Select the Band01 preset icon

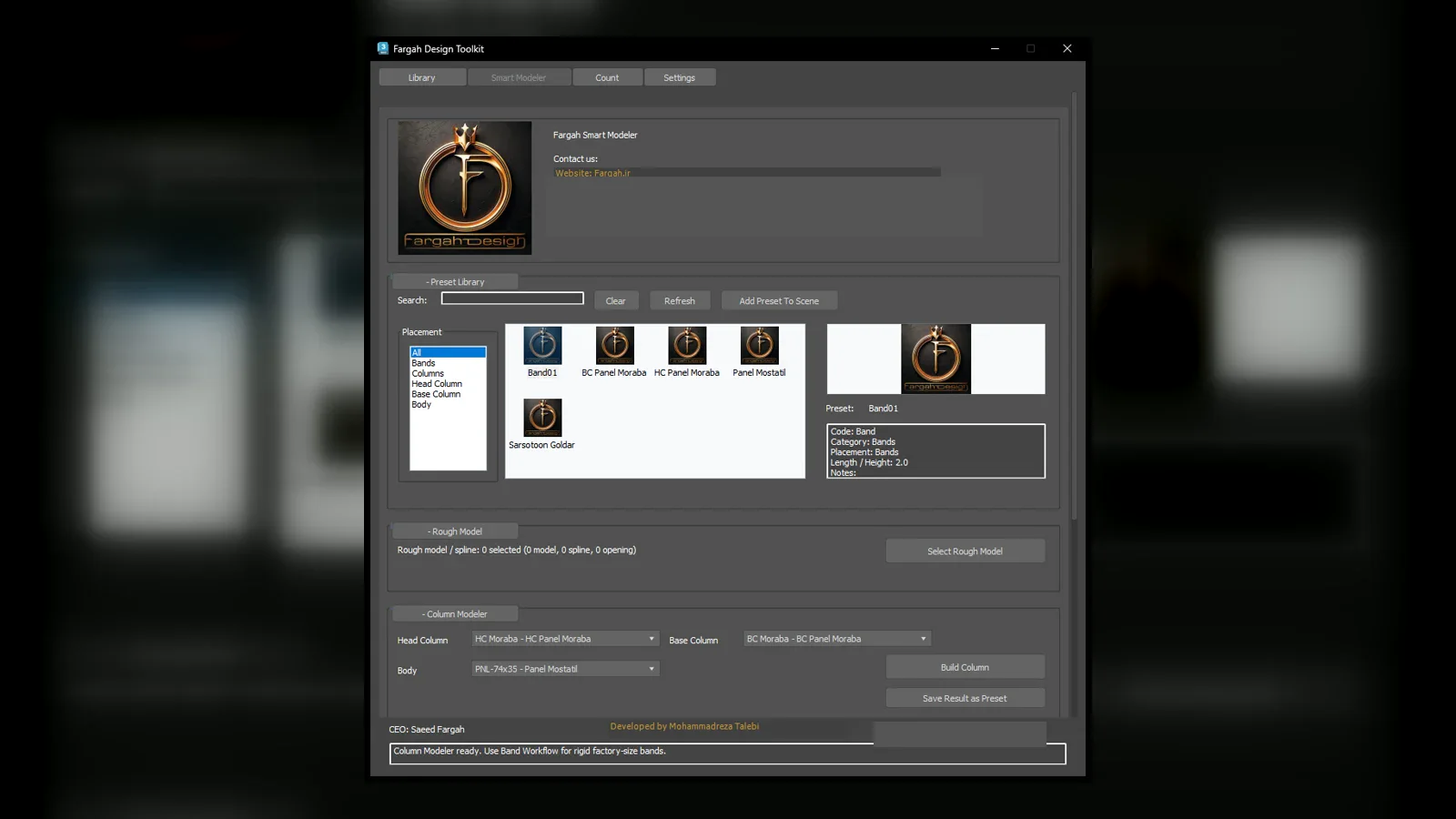tap(542, 346)
